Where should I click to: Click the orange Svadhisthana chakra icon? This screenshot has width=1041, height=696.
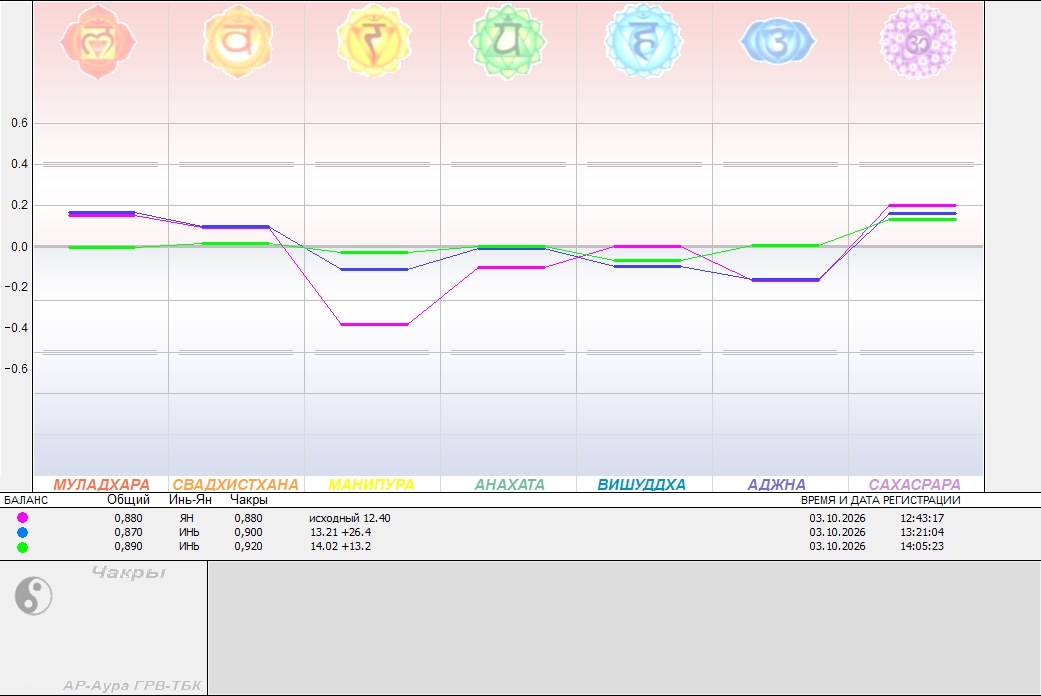point(238,41)
